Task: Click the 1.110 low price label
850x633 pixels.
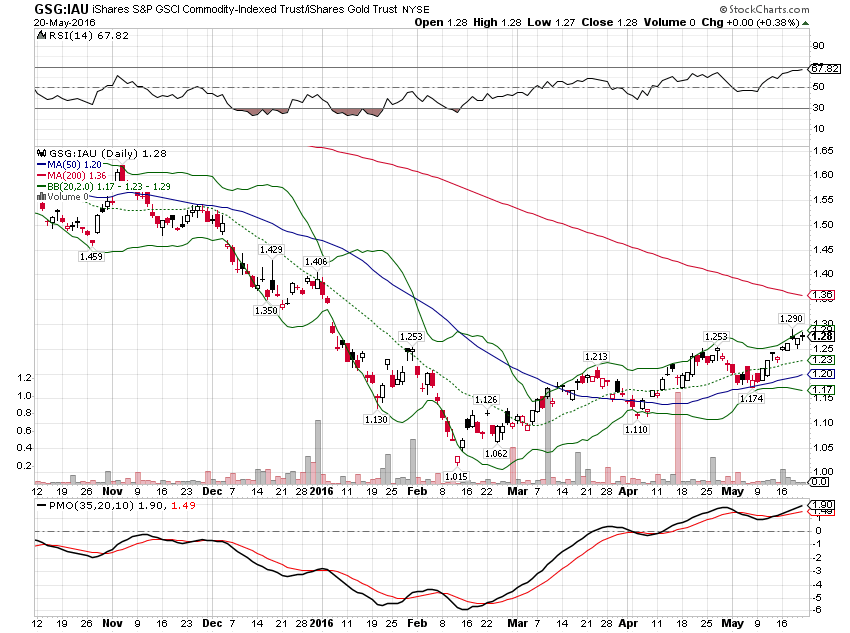Action: tap(636, 429)
